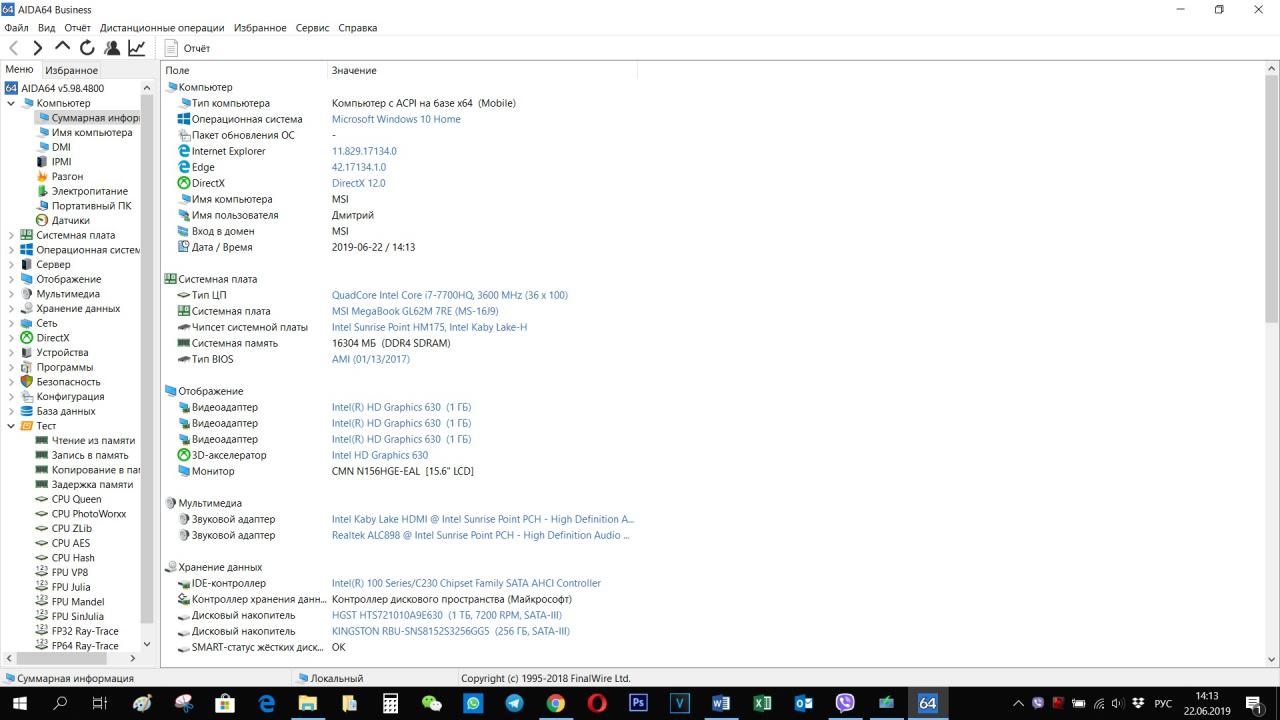Expand the Системная плата tree node
The image size is (1280, 720).
[x=11, y=235]
